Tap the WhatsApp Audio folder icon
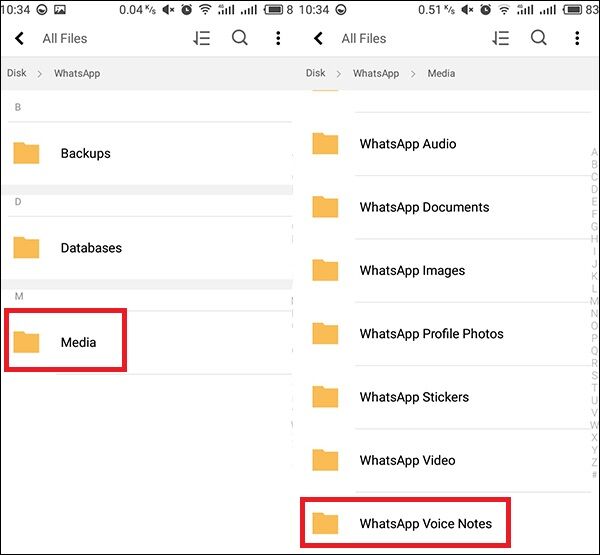The width and height of the screenshot is (600, 555). click(x=325, y=144)
